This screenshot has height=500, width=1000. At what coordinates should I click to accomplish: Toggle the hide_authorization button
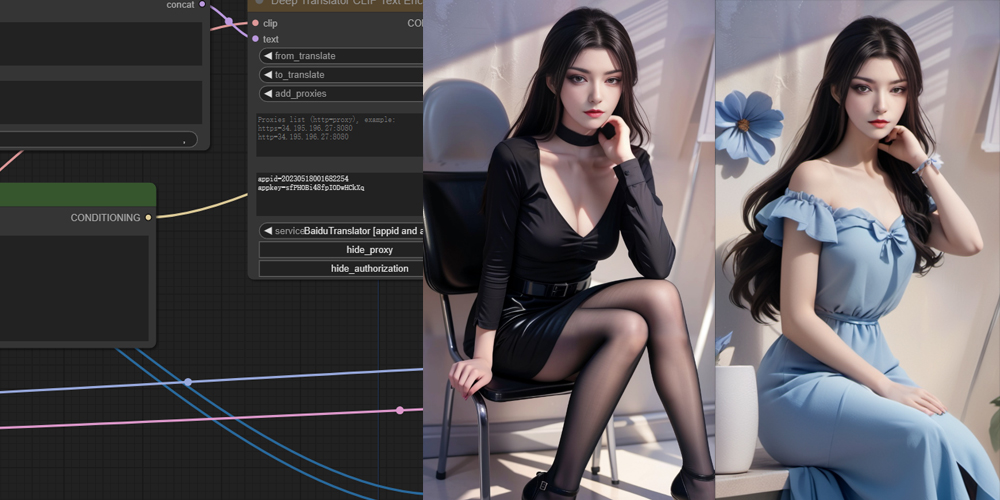[341, 268]
